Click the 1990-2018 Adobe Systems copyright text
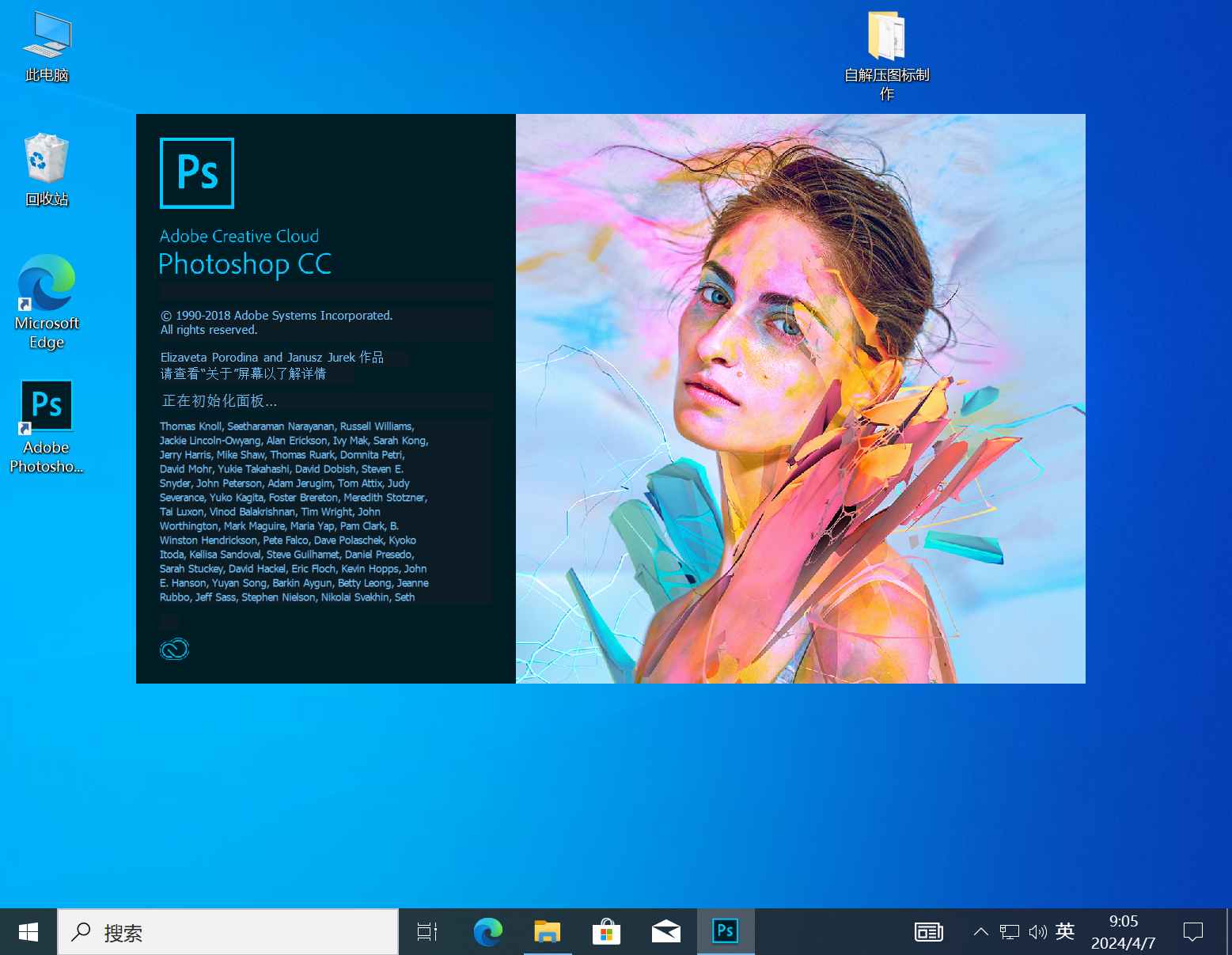 (x=277, y=322)
